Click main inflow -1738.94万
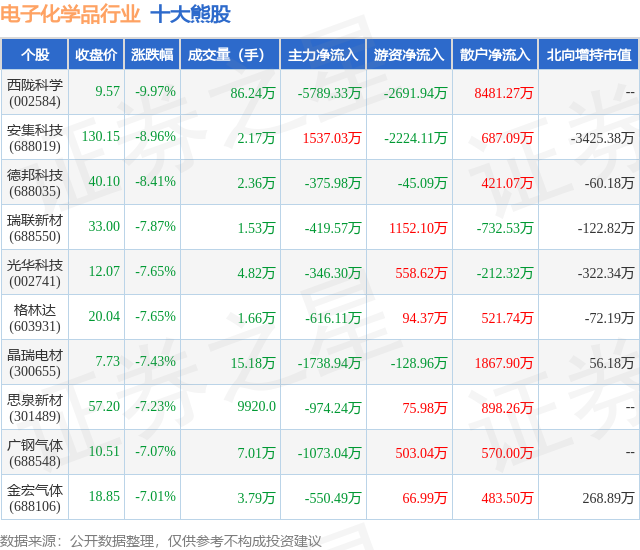This screenshot has width=640, height=550. (329, 363)
